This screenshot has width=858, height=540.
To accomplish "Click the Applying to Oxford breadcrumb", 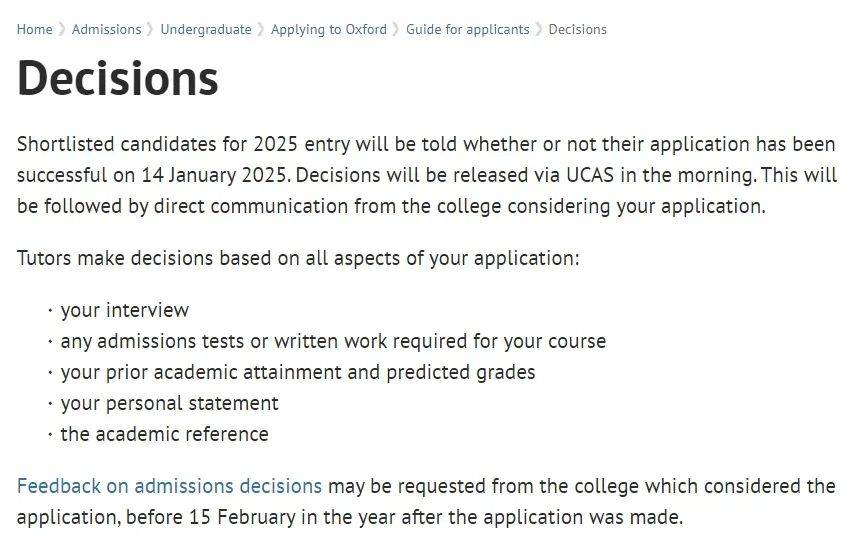I will point(329,30).
